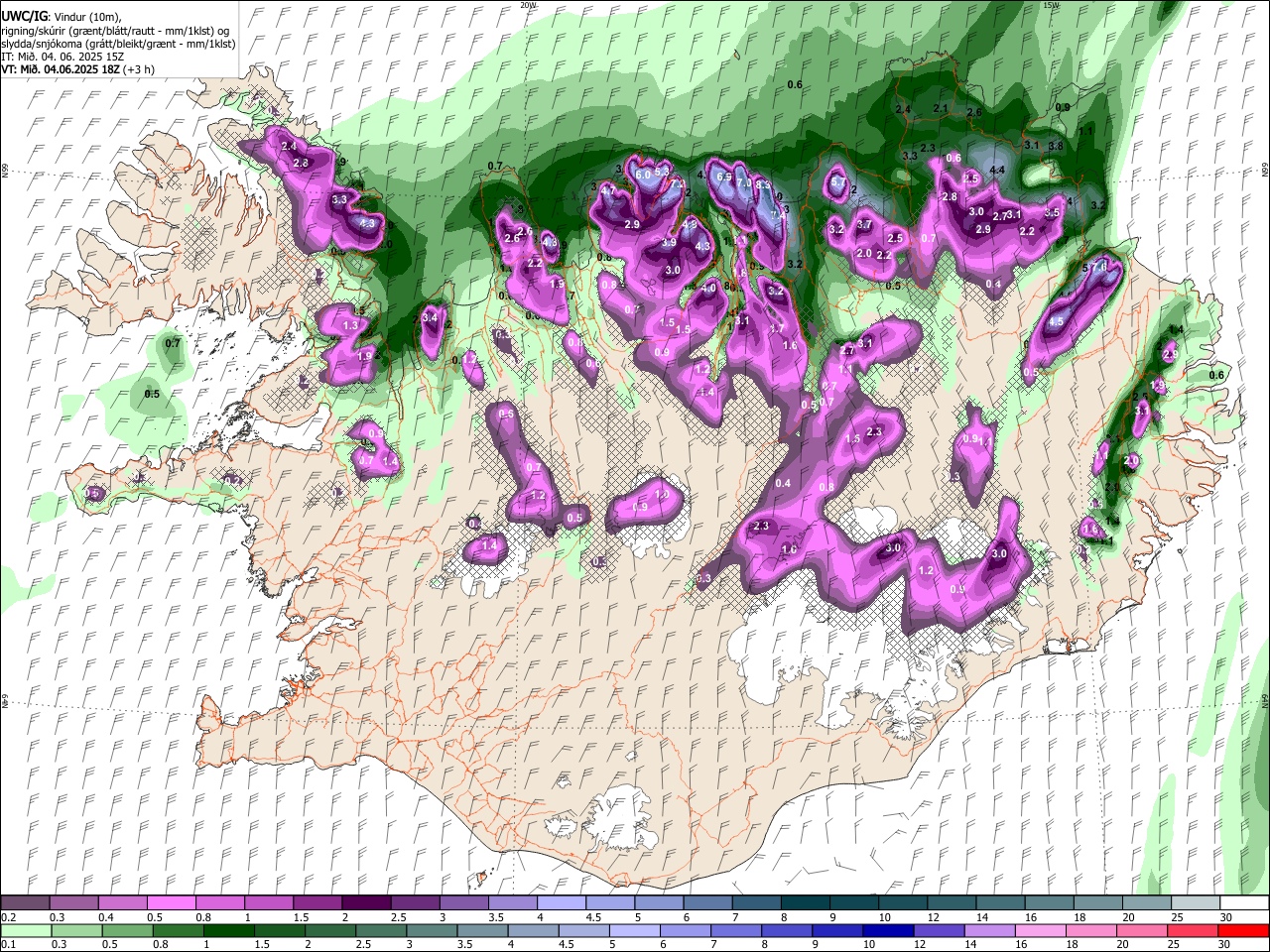Click the 18 pink rain scale swatch
Screen dimensions: 1270x952
coord(1091,930)
